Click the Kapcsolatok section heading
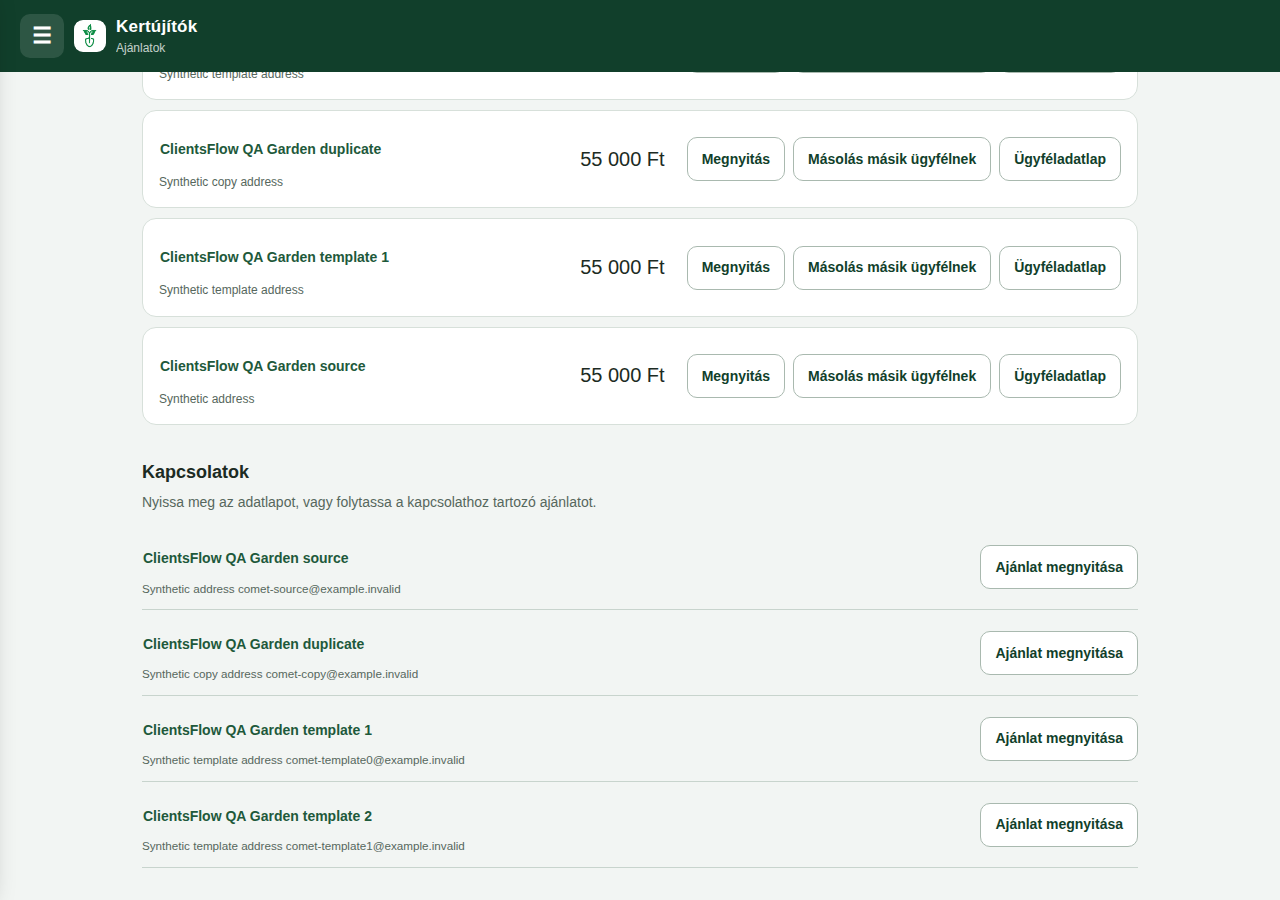Viewport: 1280px width, 900px height. tap(195, 472)
